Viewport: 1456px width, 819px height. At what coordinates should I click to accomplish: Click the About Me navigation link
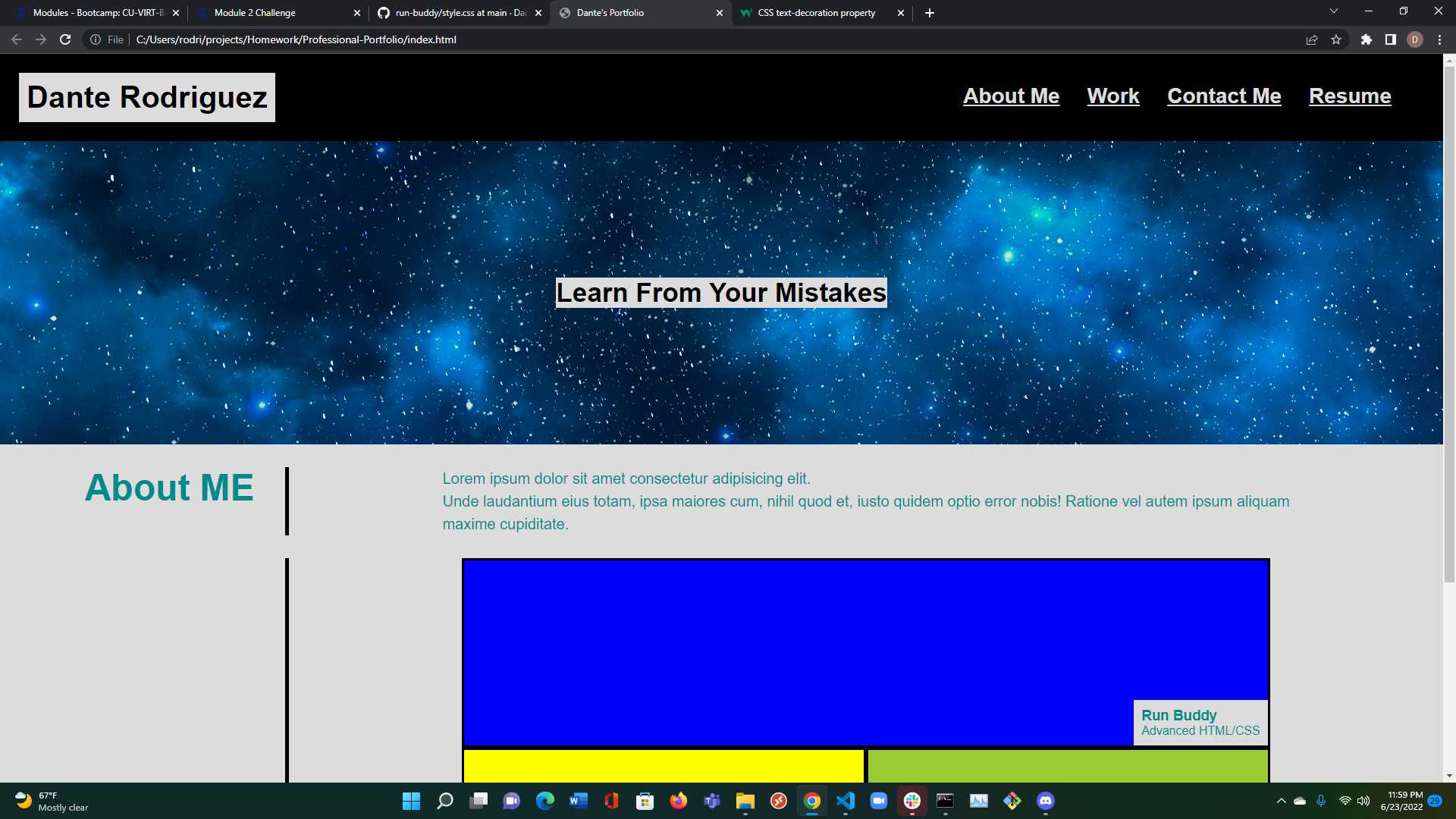(x=1011, y=96)
